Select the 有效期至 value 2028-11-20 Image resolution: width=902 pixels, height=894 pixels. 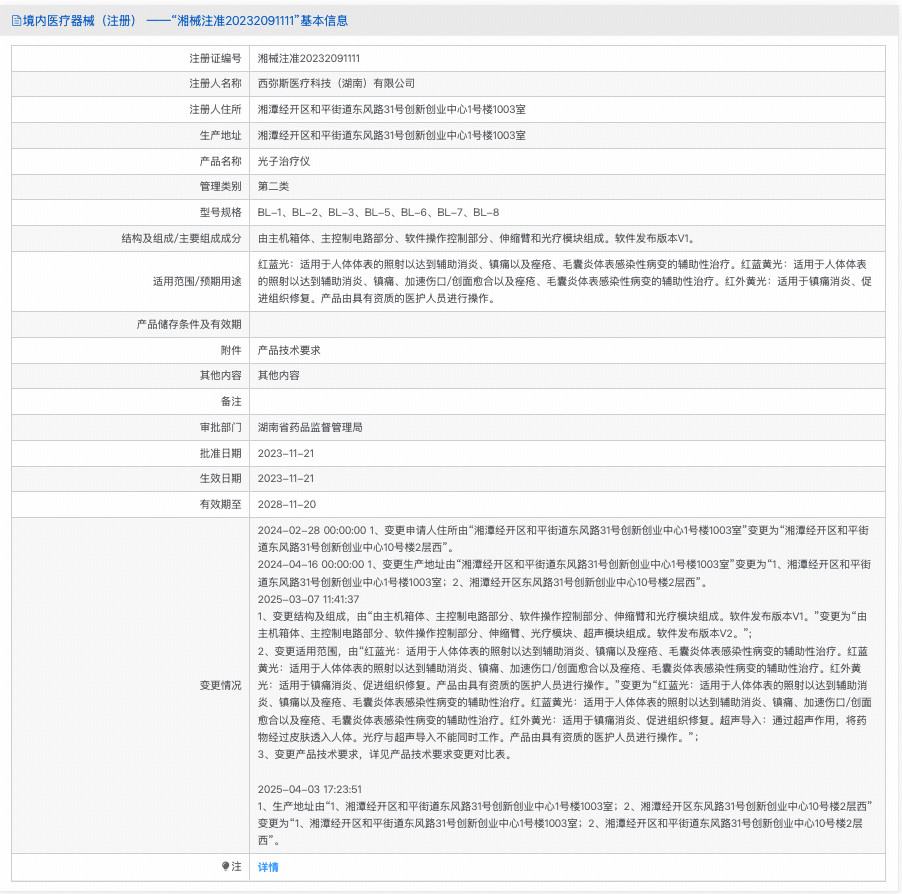(285, 504)
